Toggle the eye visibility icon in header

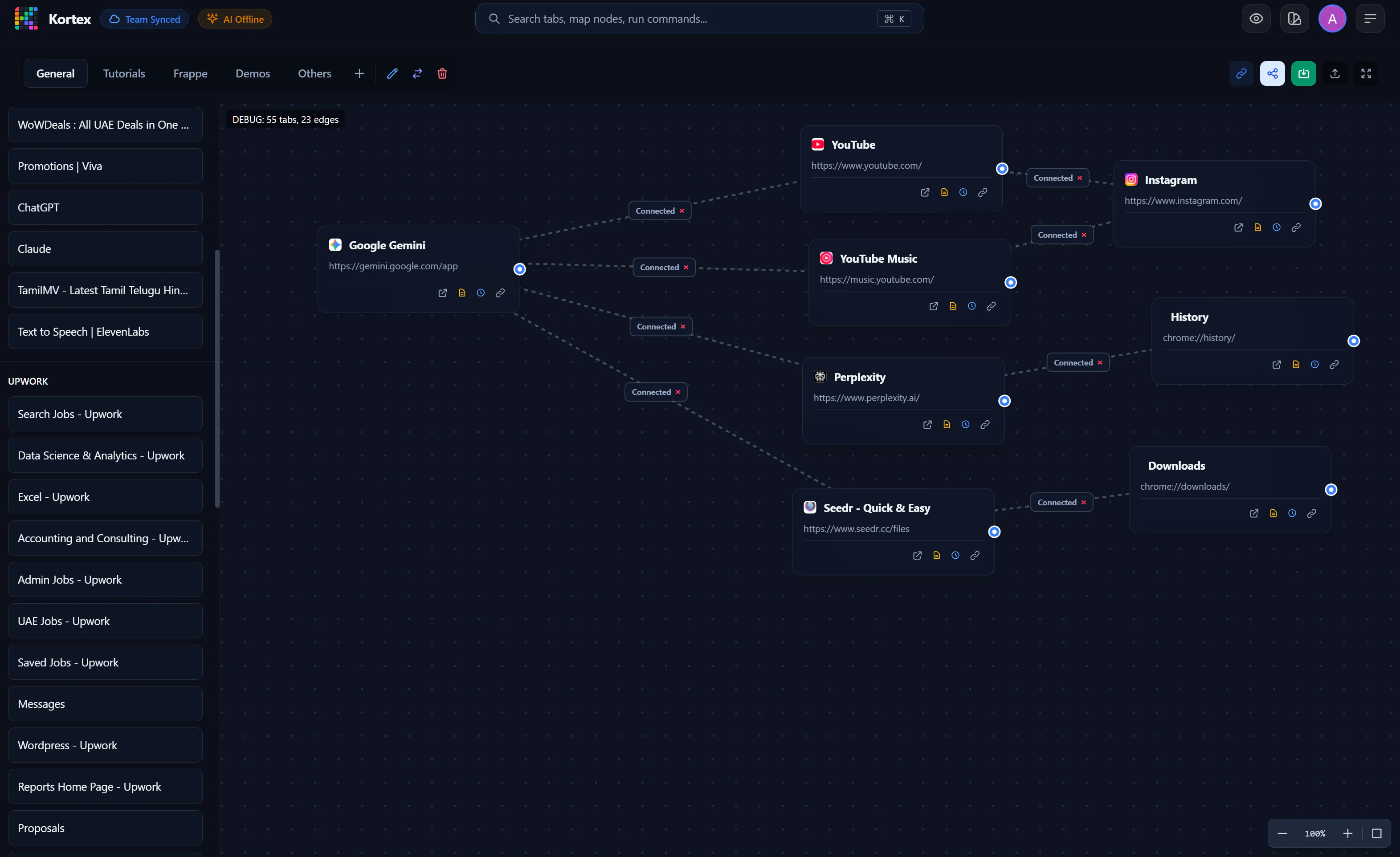pyautogui.click(x=1256, y=19)
